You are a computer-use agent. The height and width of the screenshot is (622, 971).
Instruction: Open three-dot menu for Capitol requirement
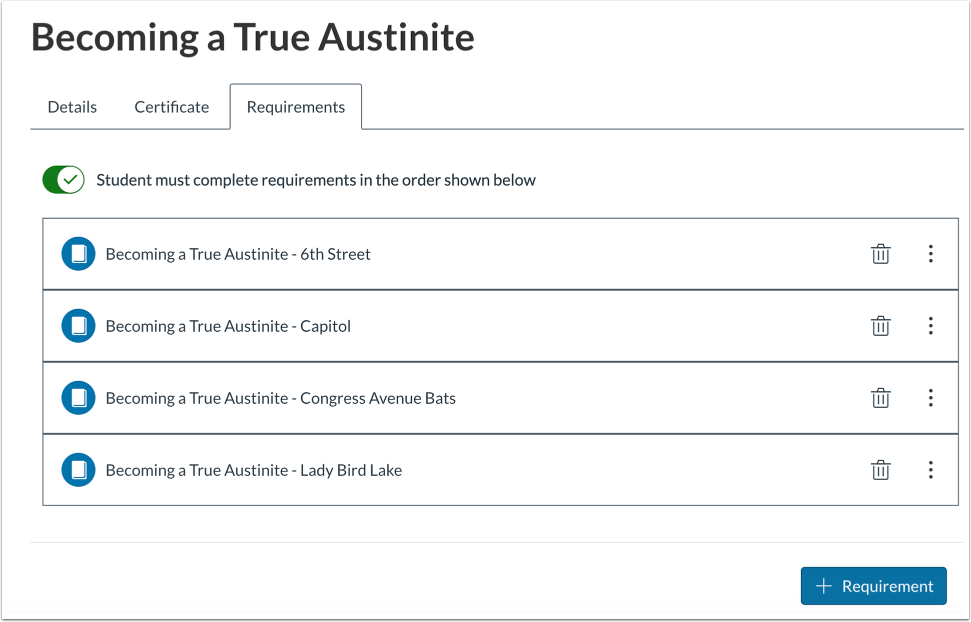tap(930, 326)
